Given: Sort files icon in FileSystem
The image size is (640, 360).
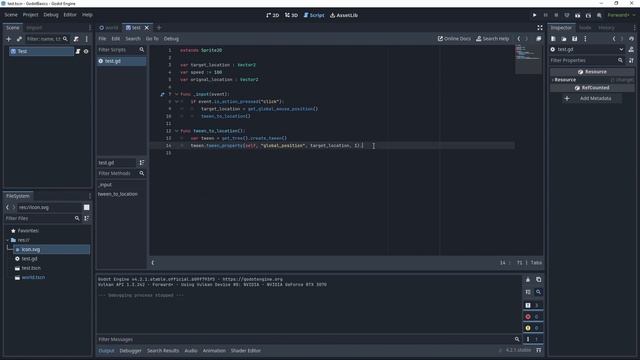Looking at the screenshot, I should [x=87, y=218].
